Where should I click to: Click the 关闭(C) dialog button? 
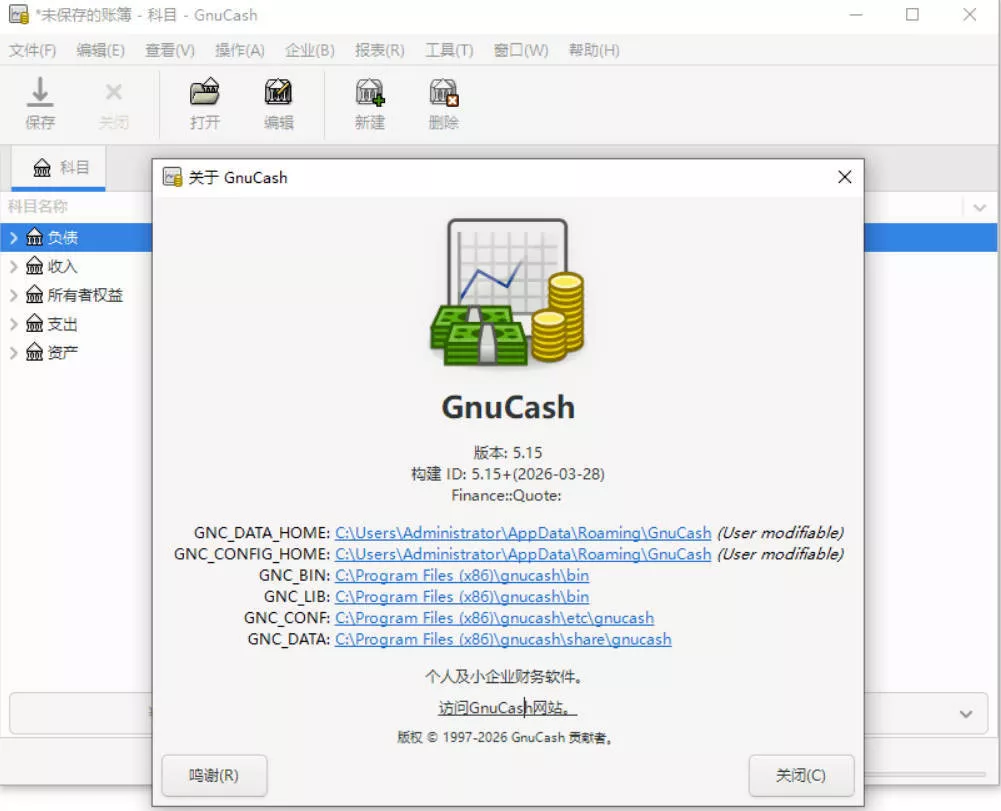click(801, 775)
